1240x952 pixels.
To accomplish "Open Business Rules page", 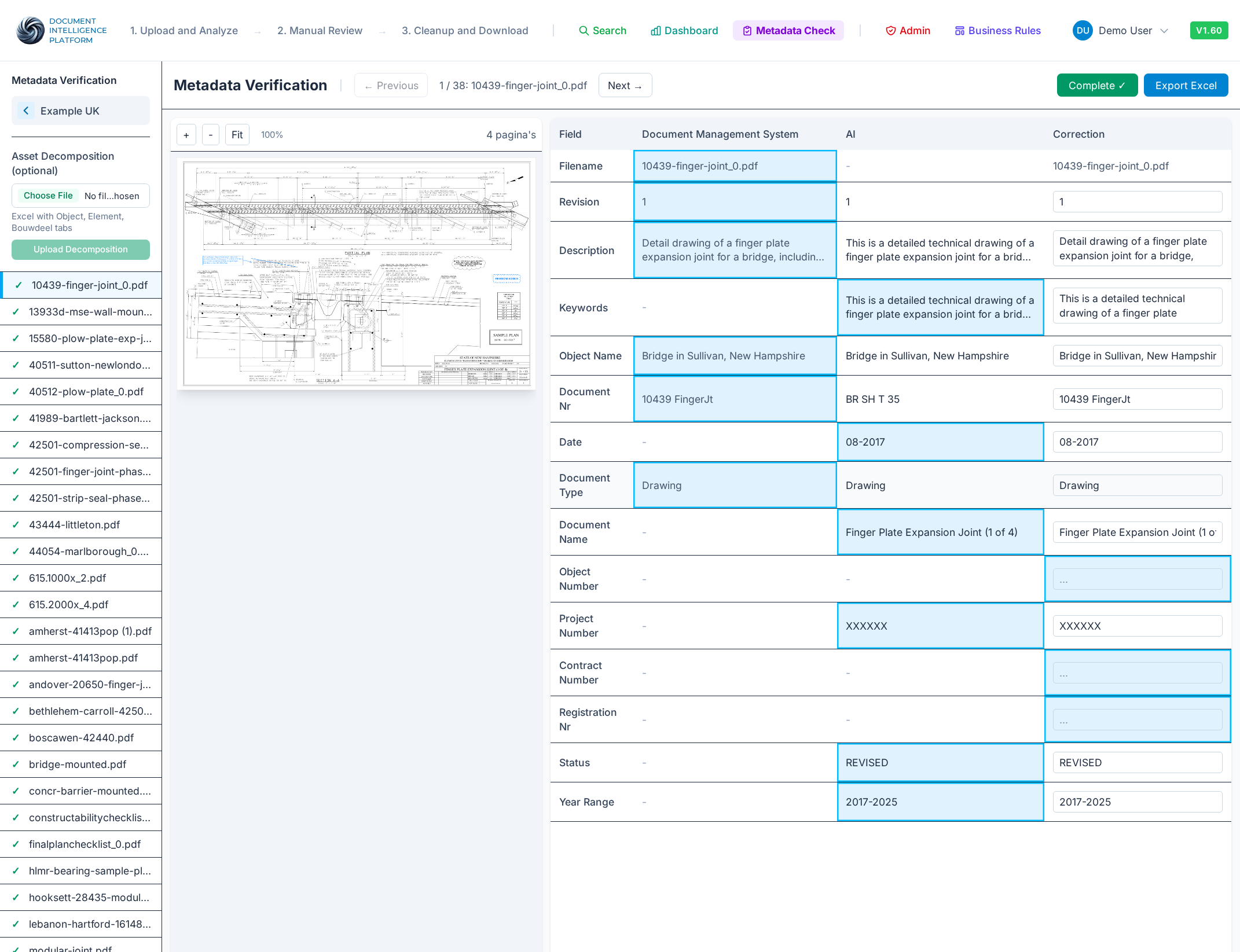I will pyautogui.click(x=997, y=31).
